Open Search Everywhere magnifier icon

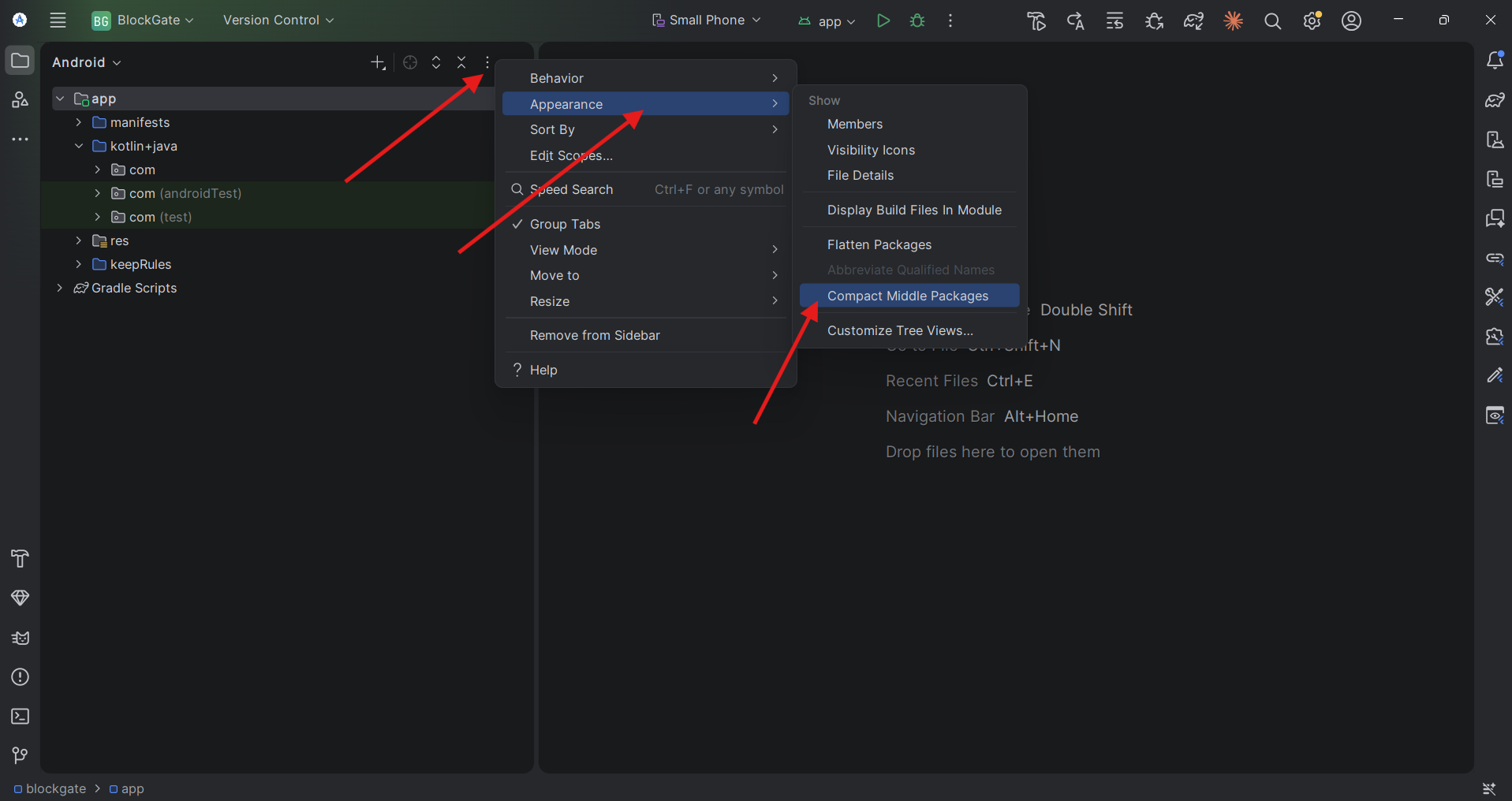pos(1272,20)
